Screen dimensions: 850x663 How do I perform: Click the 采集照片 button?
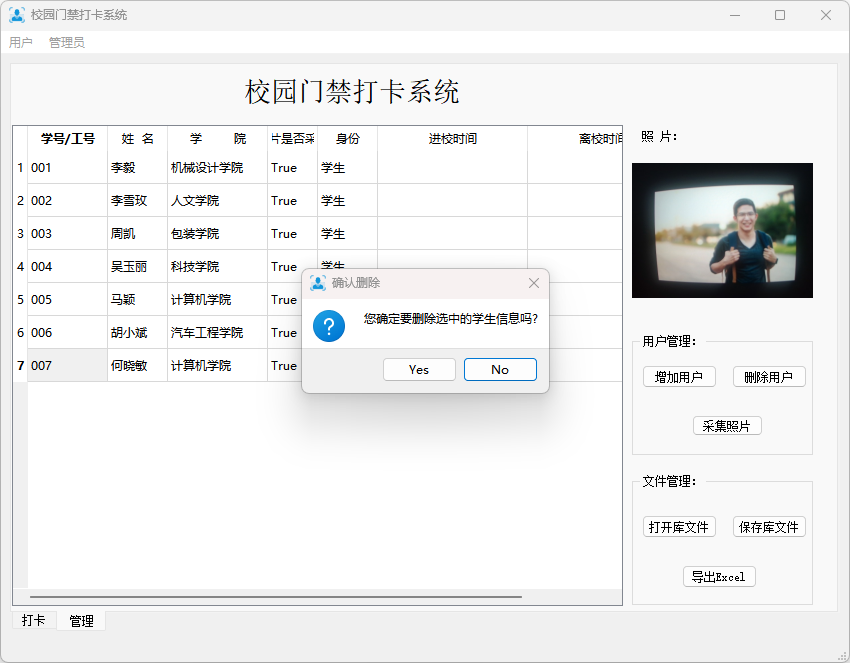[x=727, y=426]
